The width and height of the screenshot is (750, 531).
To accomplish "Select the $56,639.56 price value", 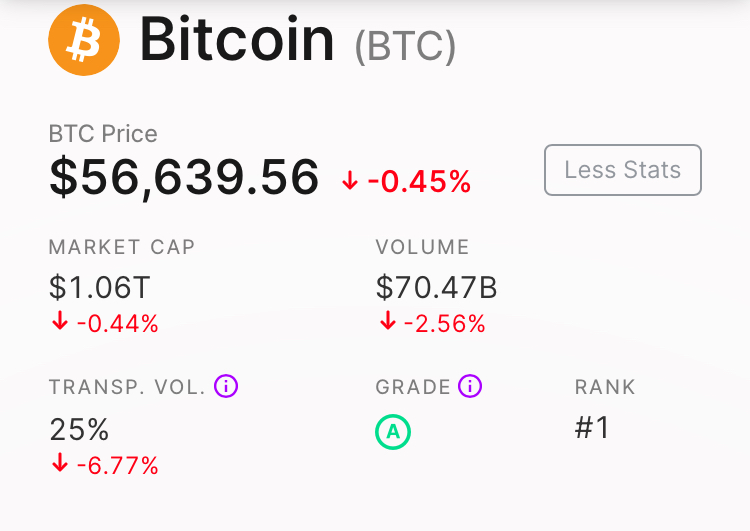I will [184, 178].
